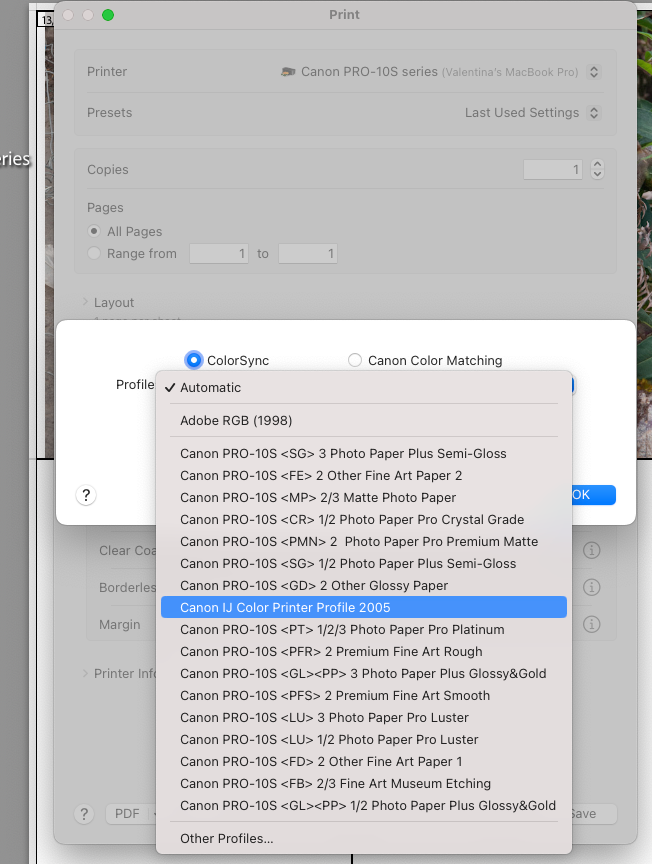Choose the Range from pages option
The height and width of the screenshot is (864, 652).
pyautogui.click(x=95, y=254)
